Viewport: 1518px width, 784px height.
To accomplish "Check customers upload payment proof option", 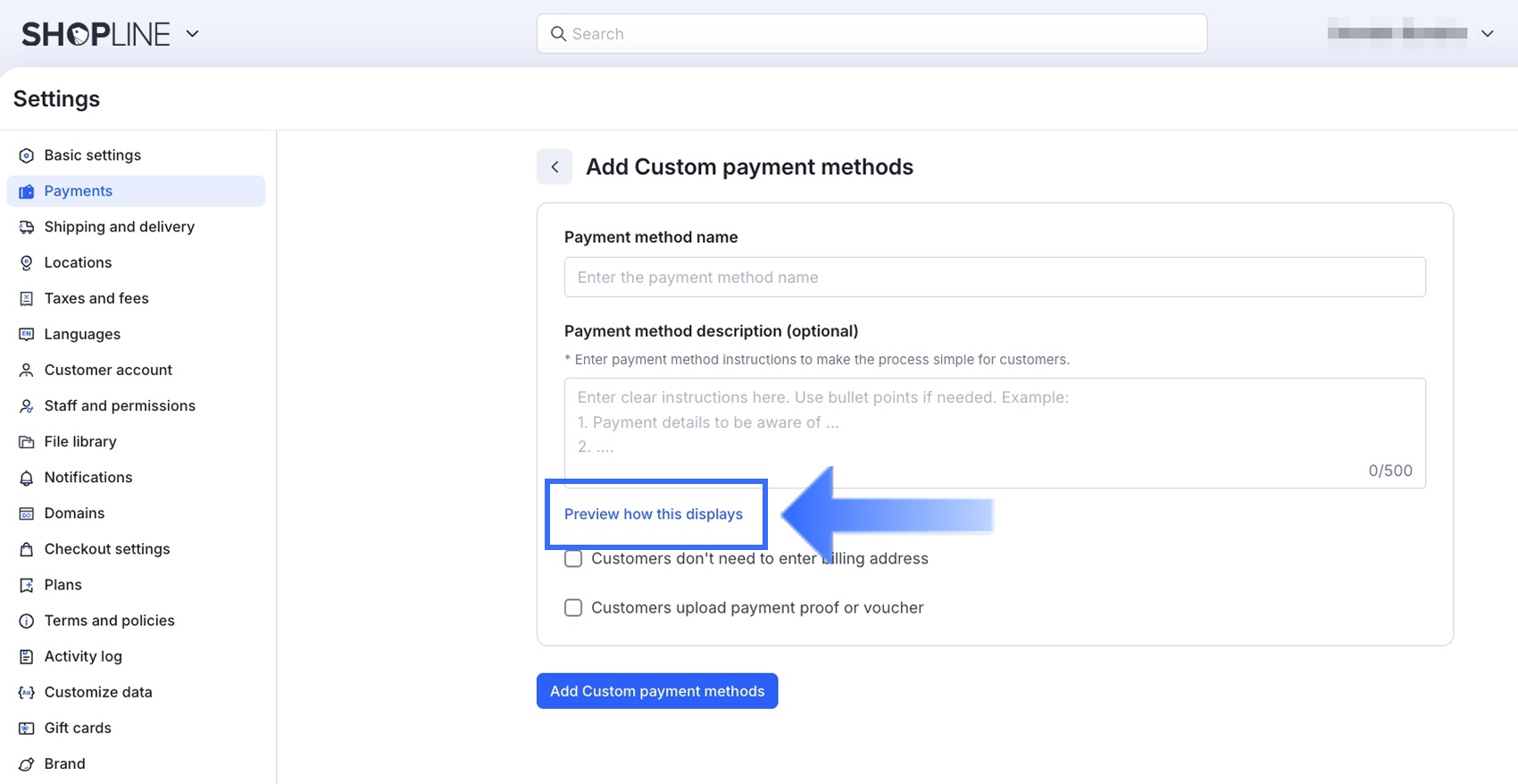I will 573,608.
